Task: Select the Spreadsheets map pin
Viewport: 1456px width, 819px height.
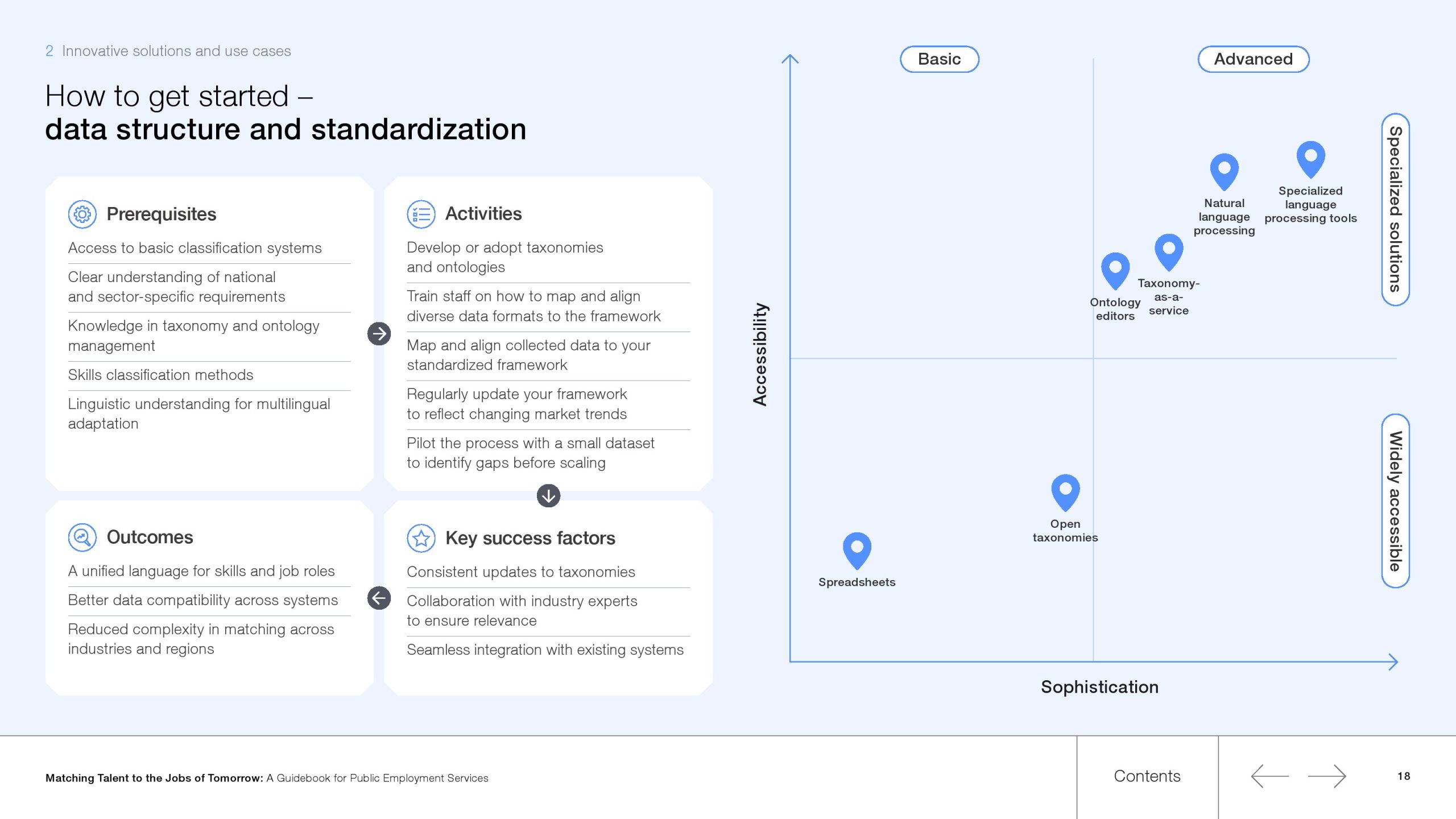Action: click(x=857, y=551)
